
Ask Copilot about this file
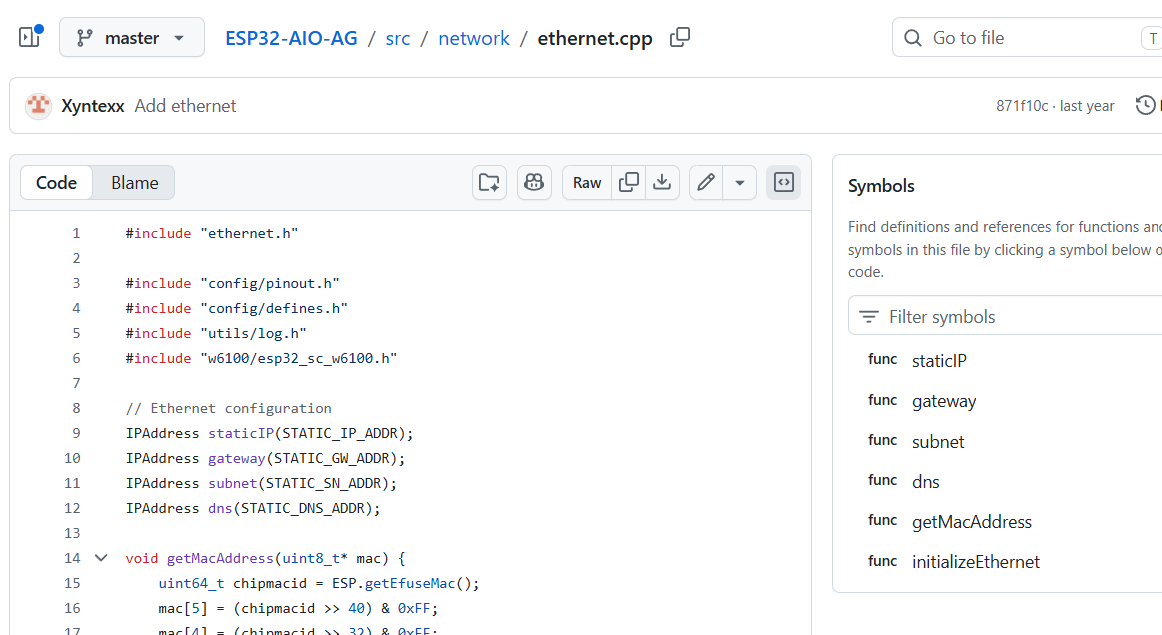534,182
